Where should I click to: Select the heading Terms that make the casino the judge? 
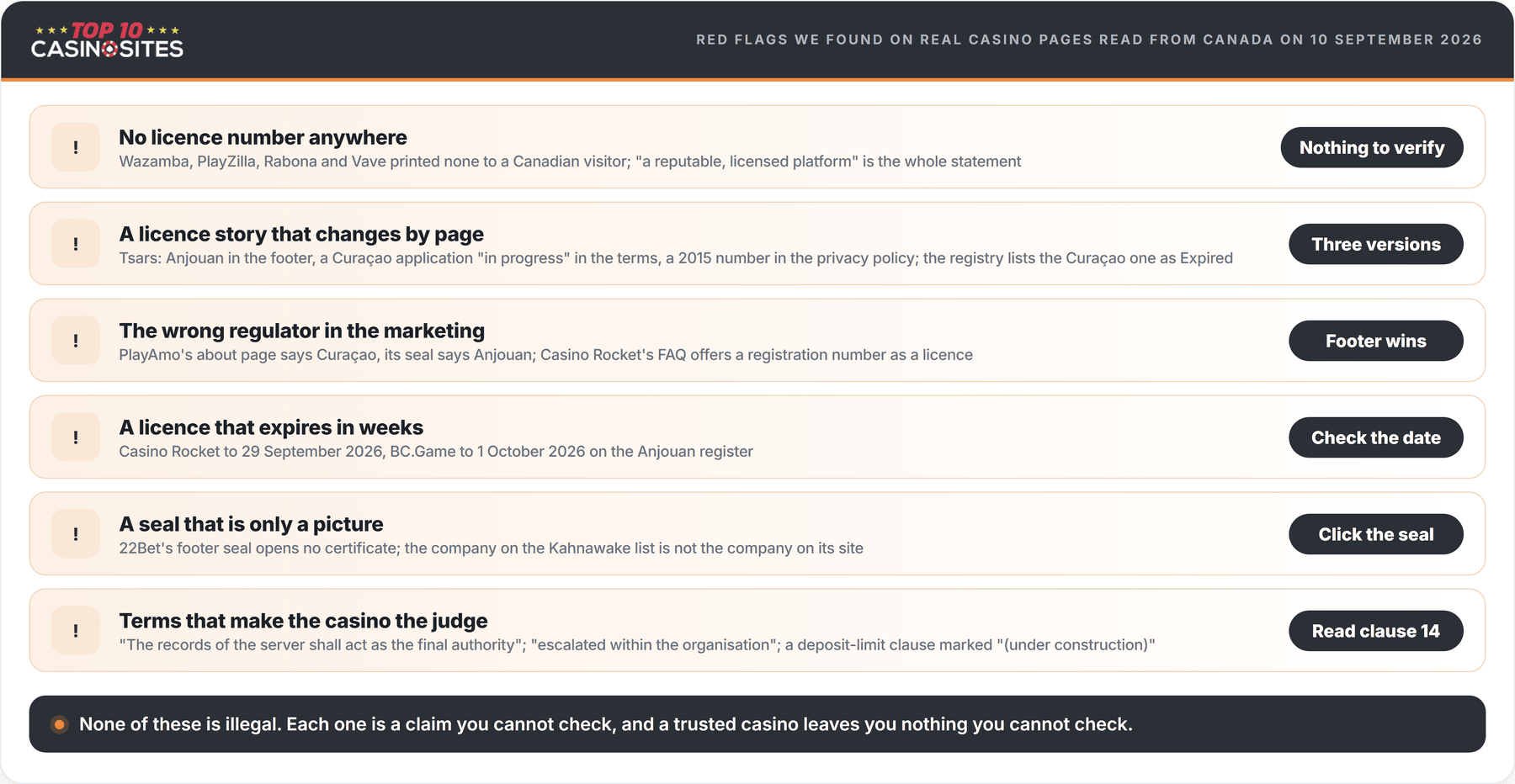coord(303,621)
